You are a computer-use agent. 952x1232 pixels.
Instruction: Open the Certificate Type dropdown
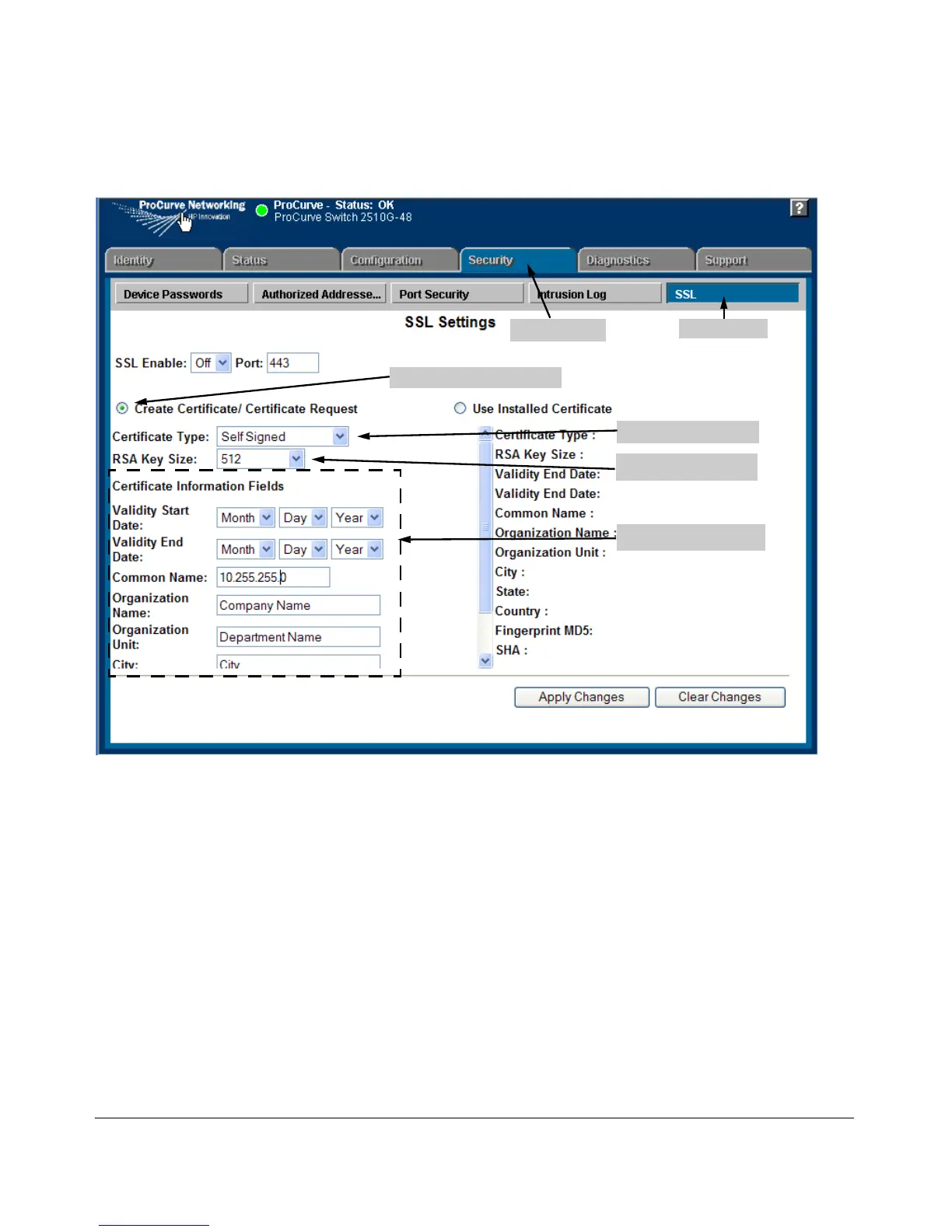[x=282, y=437]
